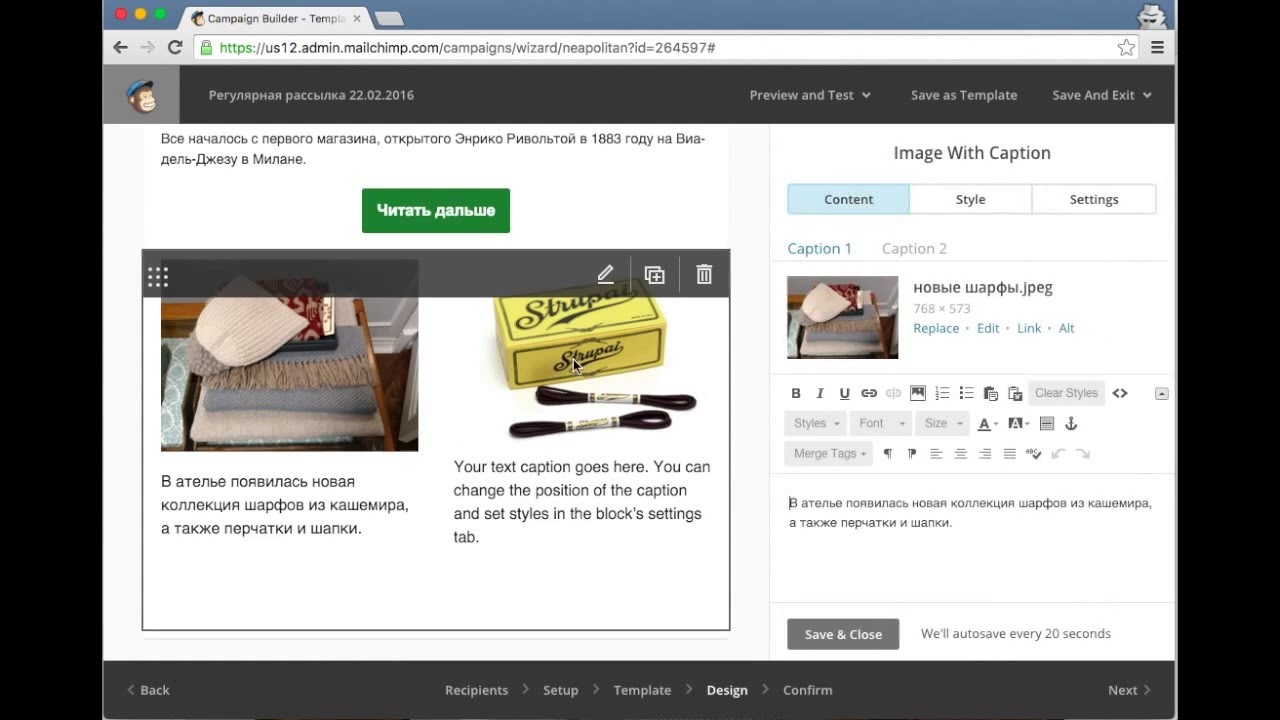The image size is (1280, 720).
Task: Insert a horizontal rule with the toolbar icon
Action: coord(1047,424)
